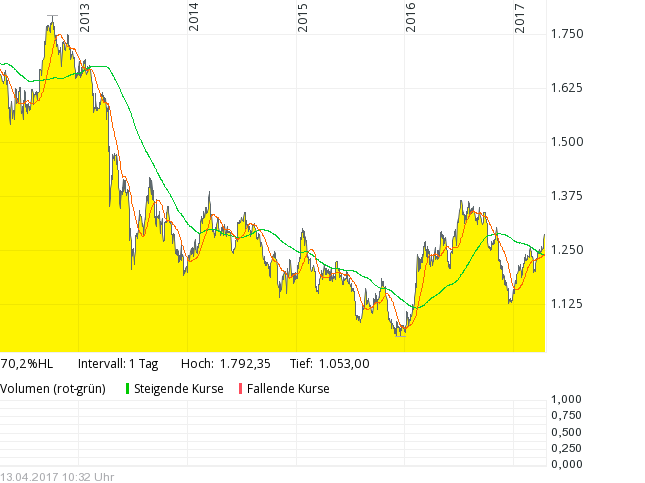Click the 1.500 price axis label
Image resolution: width=645 pixels, height=483 pixels.
[566, 142]
